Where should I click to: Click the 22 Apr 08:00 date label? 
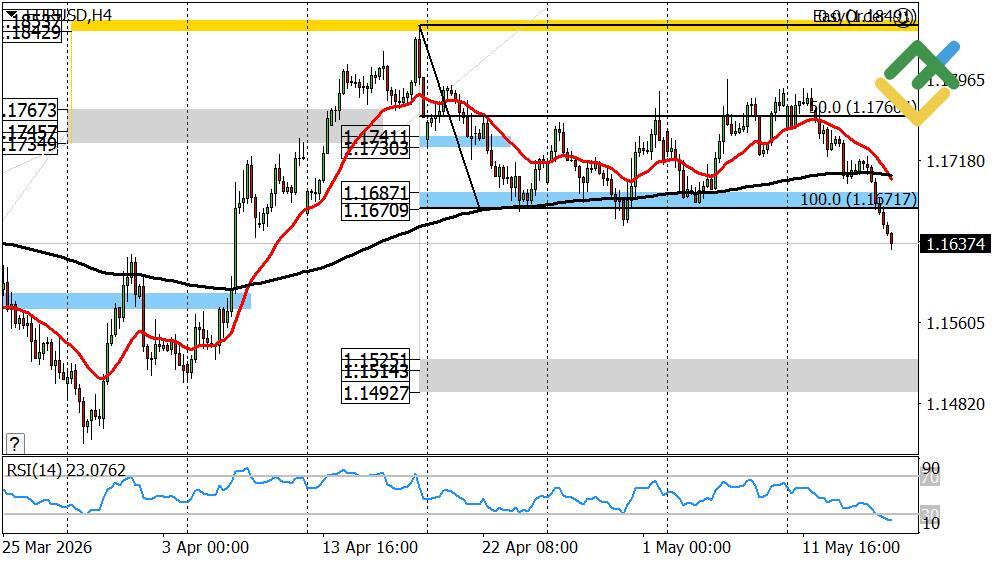click(529, 547)
